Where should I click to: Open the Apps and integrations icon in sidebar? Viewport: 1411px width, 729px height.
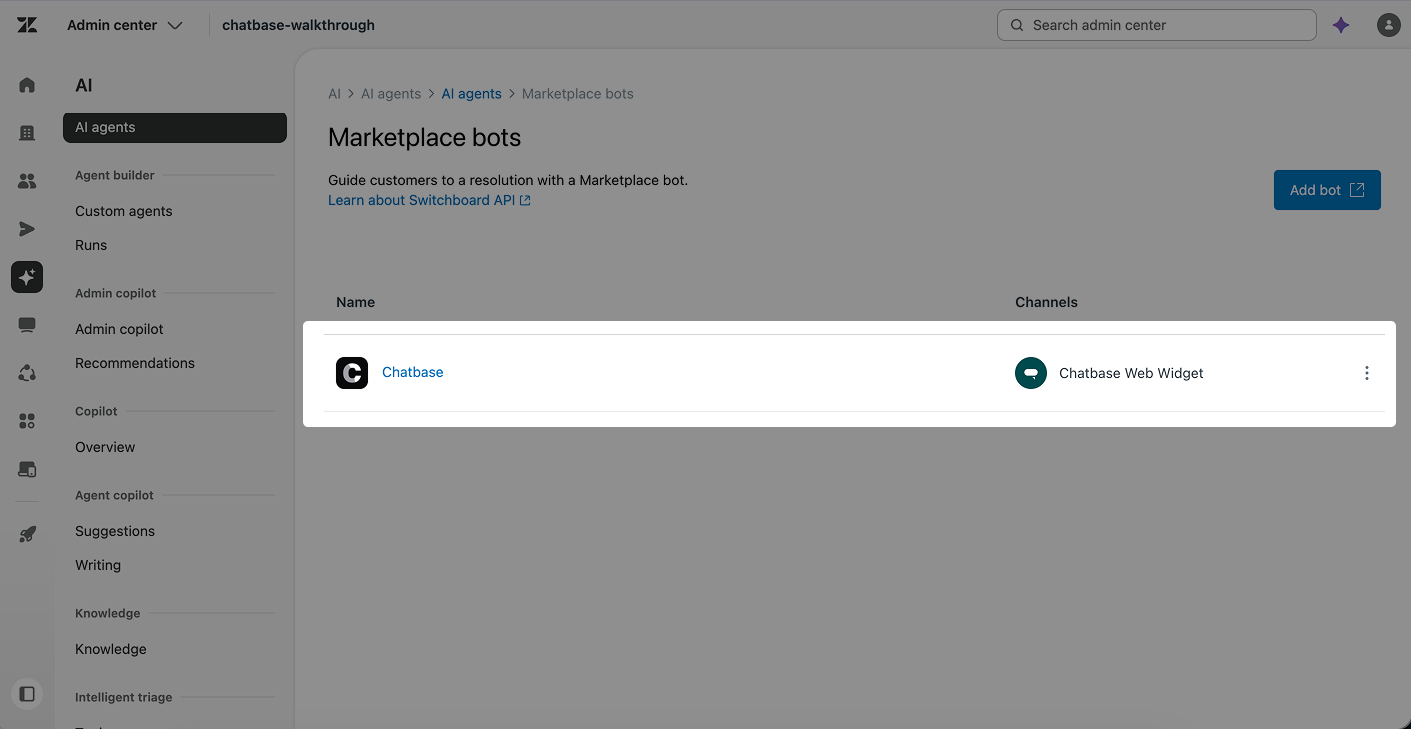(27, 421)
